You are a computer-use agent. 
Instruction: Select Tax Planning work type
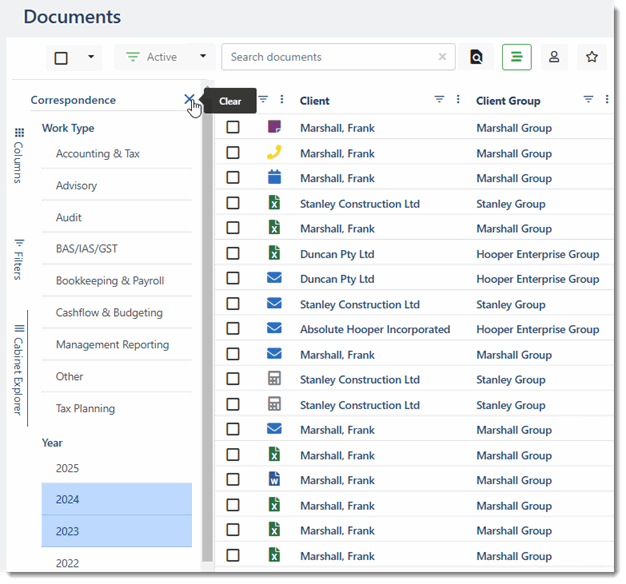point(117,408)
